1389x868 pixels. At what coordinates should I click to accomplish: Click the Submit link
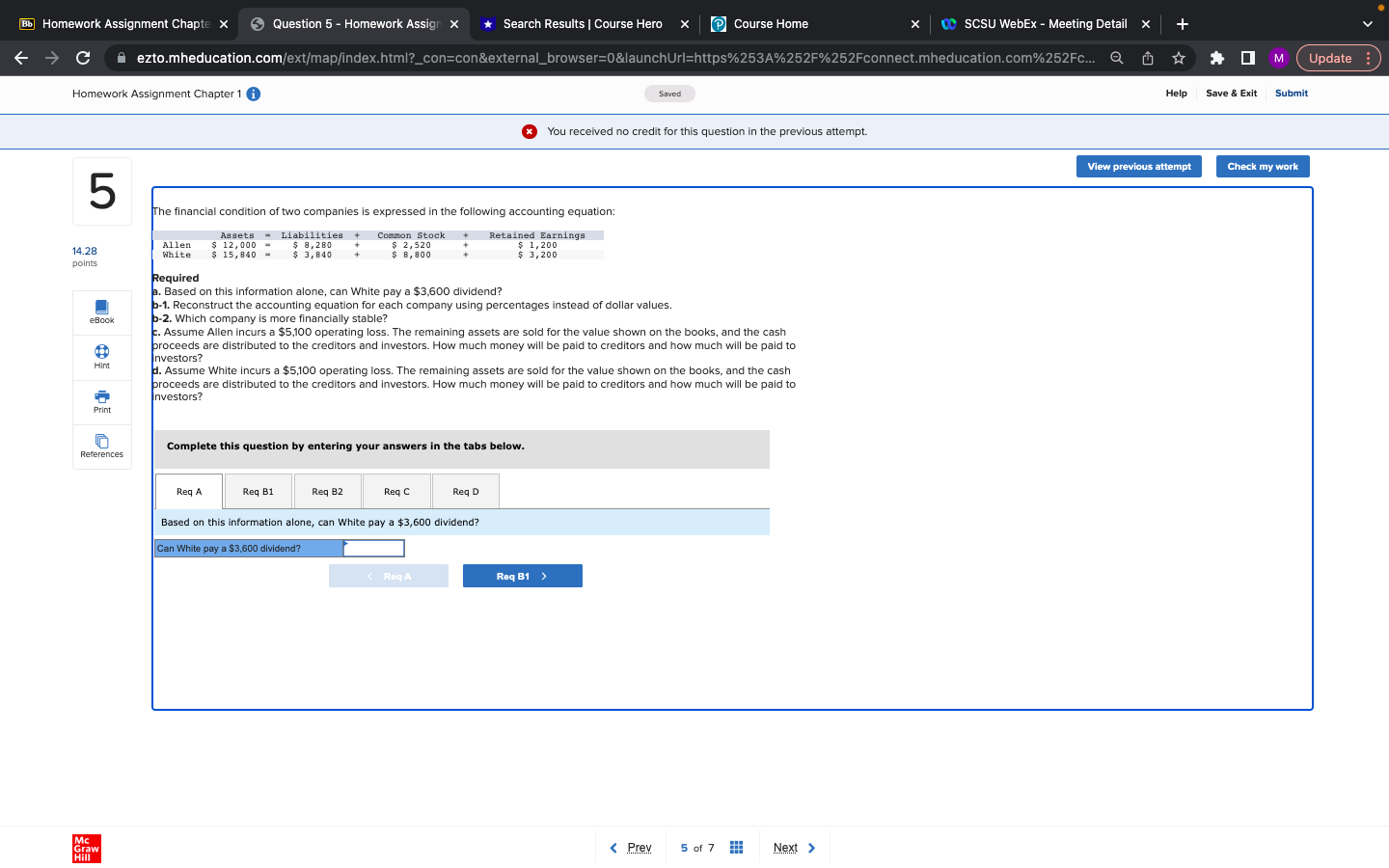pos(1291,94)
